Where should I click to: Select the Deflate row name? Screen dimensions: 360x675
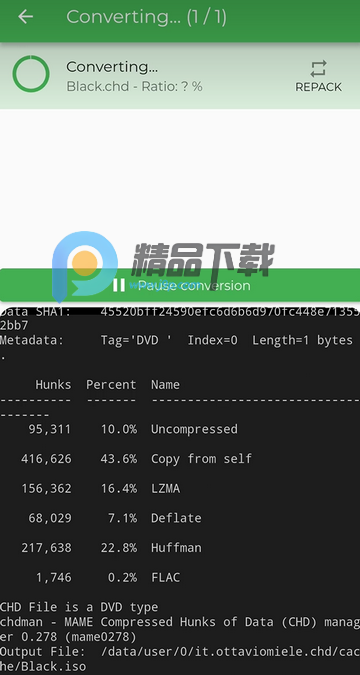pos(176,518)
